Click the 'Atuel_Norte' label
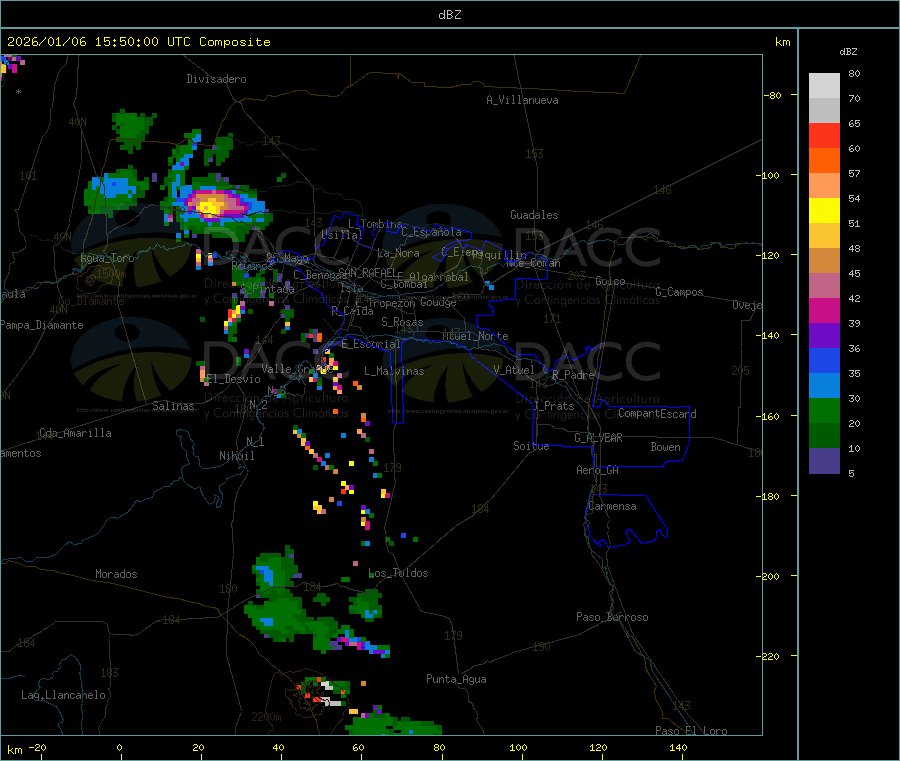The height and width of the screenshot is (761, 900). click(x=475, y=336)
